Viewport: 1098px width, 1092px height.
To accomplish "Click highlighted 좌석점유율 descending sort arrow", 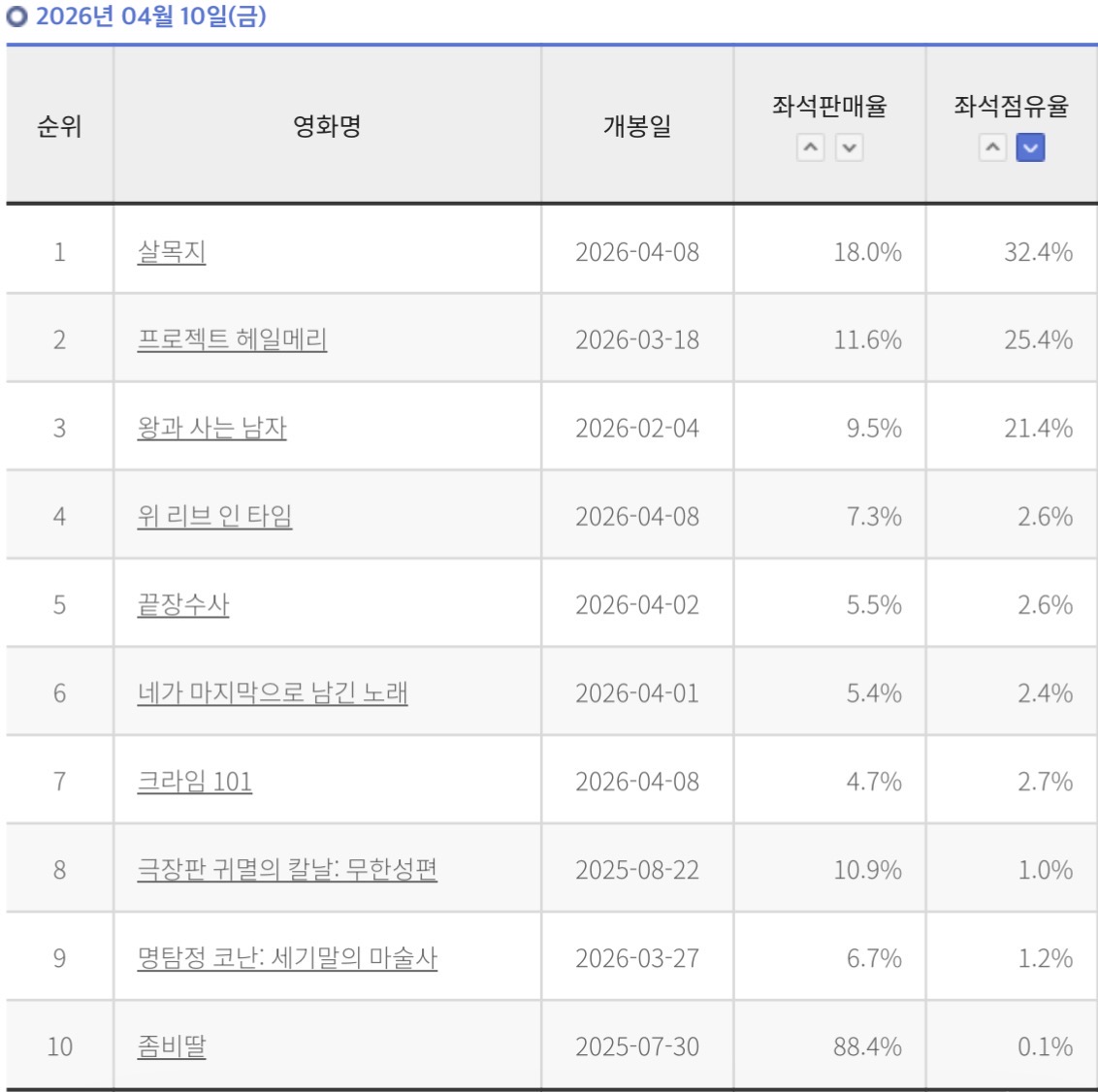I will [x=1030, y=147].
